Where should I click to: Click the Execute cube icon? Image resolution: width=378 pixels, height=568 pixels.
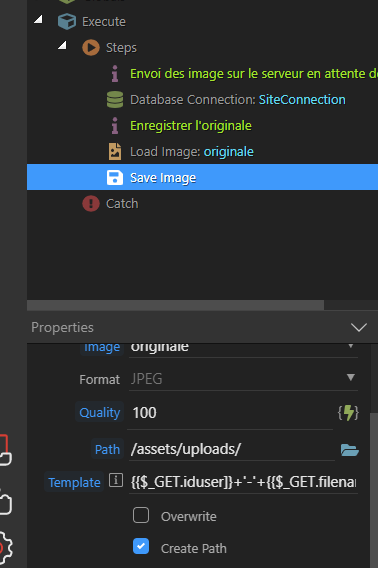67,21
